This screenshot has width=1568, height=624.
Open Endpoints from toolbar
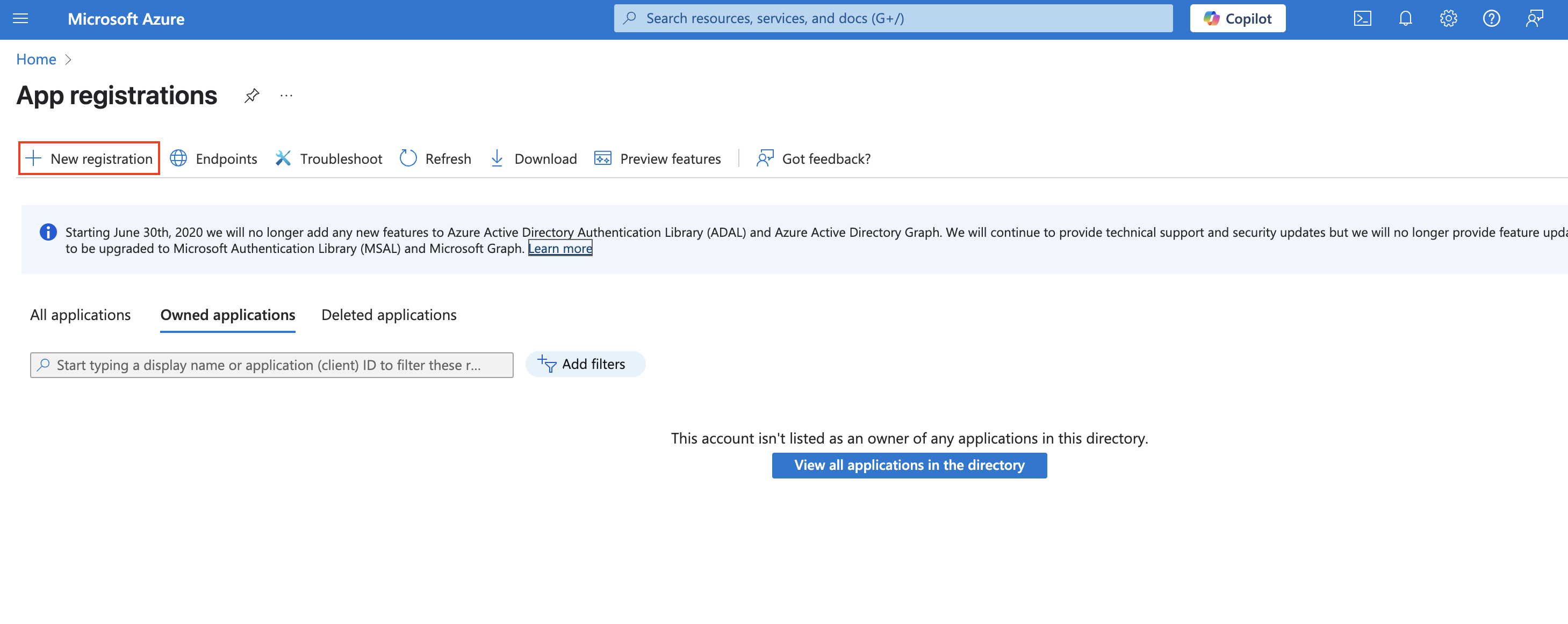coord(214,158)
